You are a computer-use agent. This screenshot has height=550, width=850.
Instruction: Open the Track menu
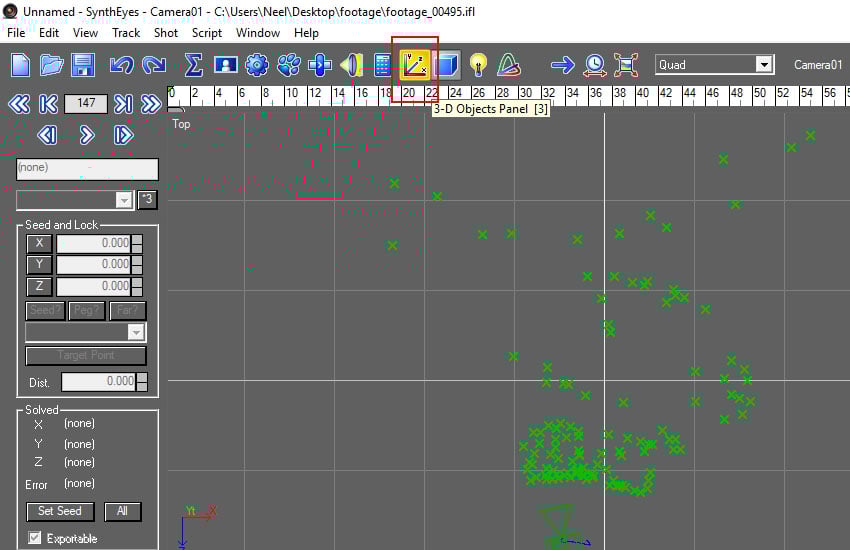tap(126, 32)
